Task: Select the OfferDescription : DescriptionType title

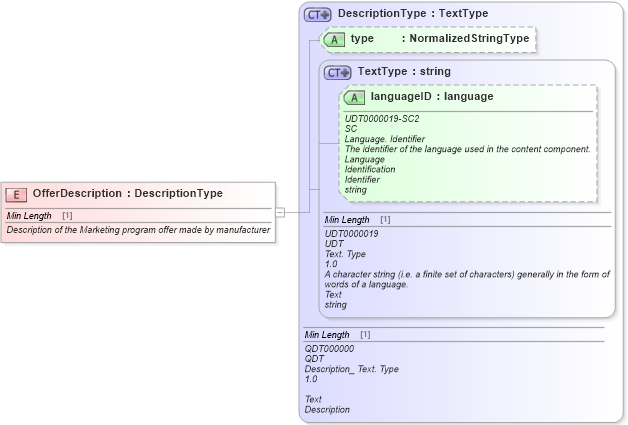Action: (127, 193)
